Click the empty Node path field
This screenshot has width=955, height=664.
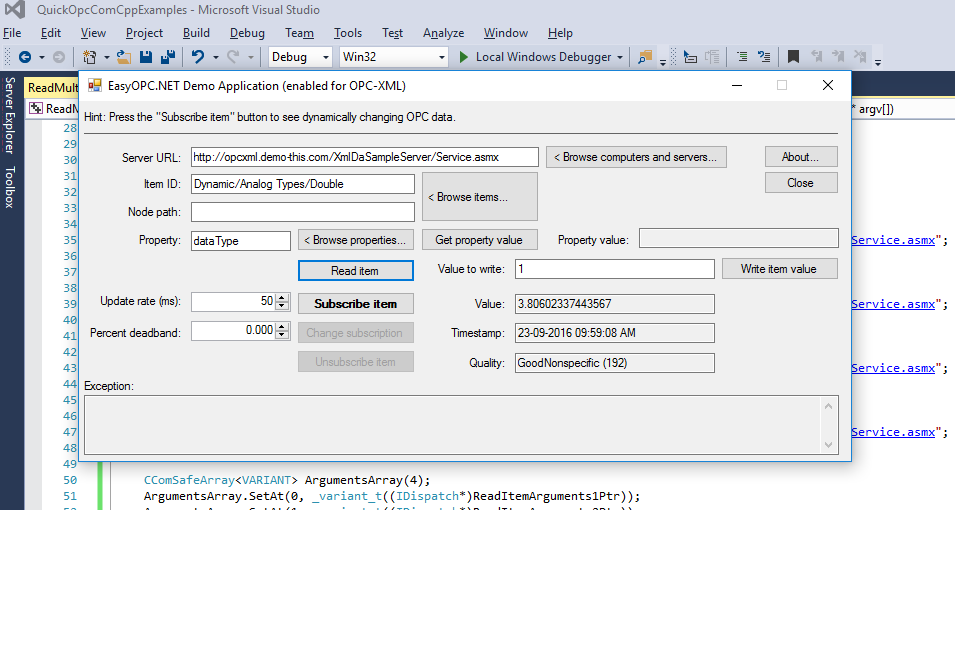point(303,212)
